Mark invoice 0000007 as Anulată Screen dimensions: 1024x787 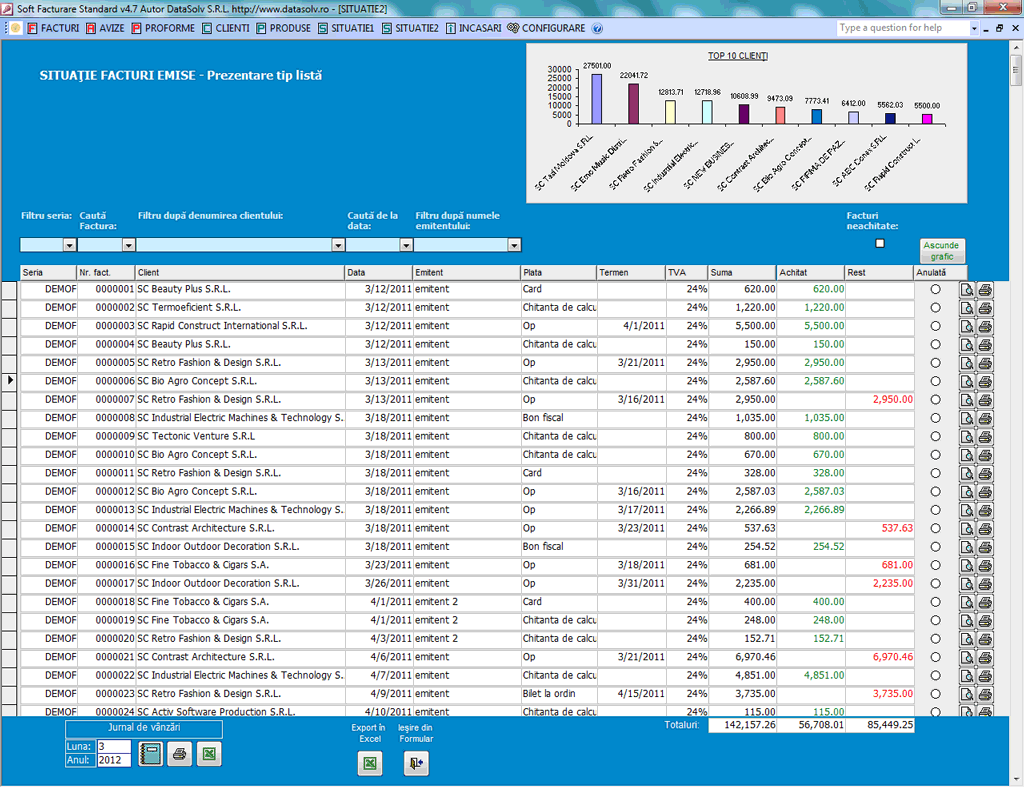pos(935,400)
